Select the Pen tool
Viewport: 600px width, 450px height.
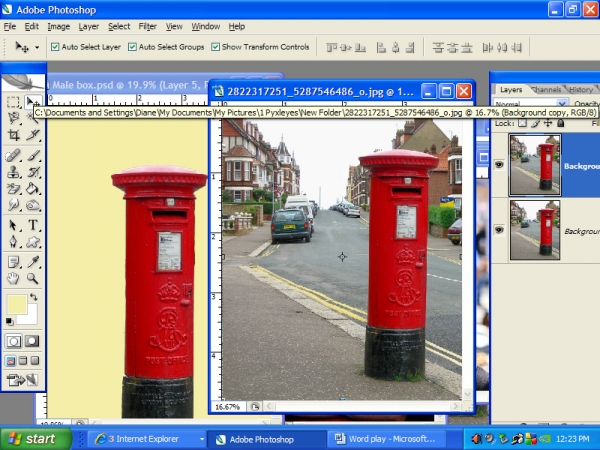click(13, 241)
